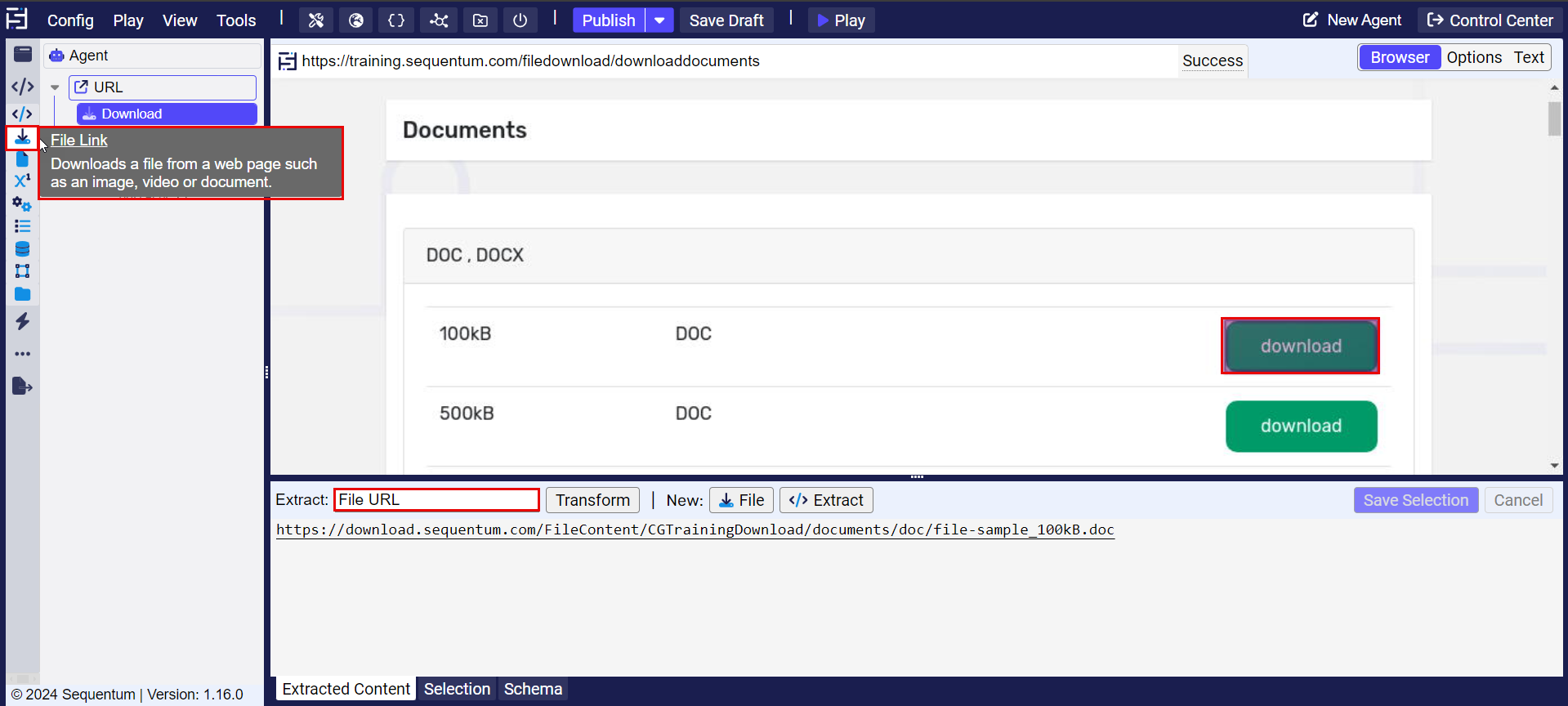Open the Publish dropdown arrow
This screenshot has width=1568, height=706.
point(659,20)
